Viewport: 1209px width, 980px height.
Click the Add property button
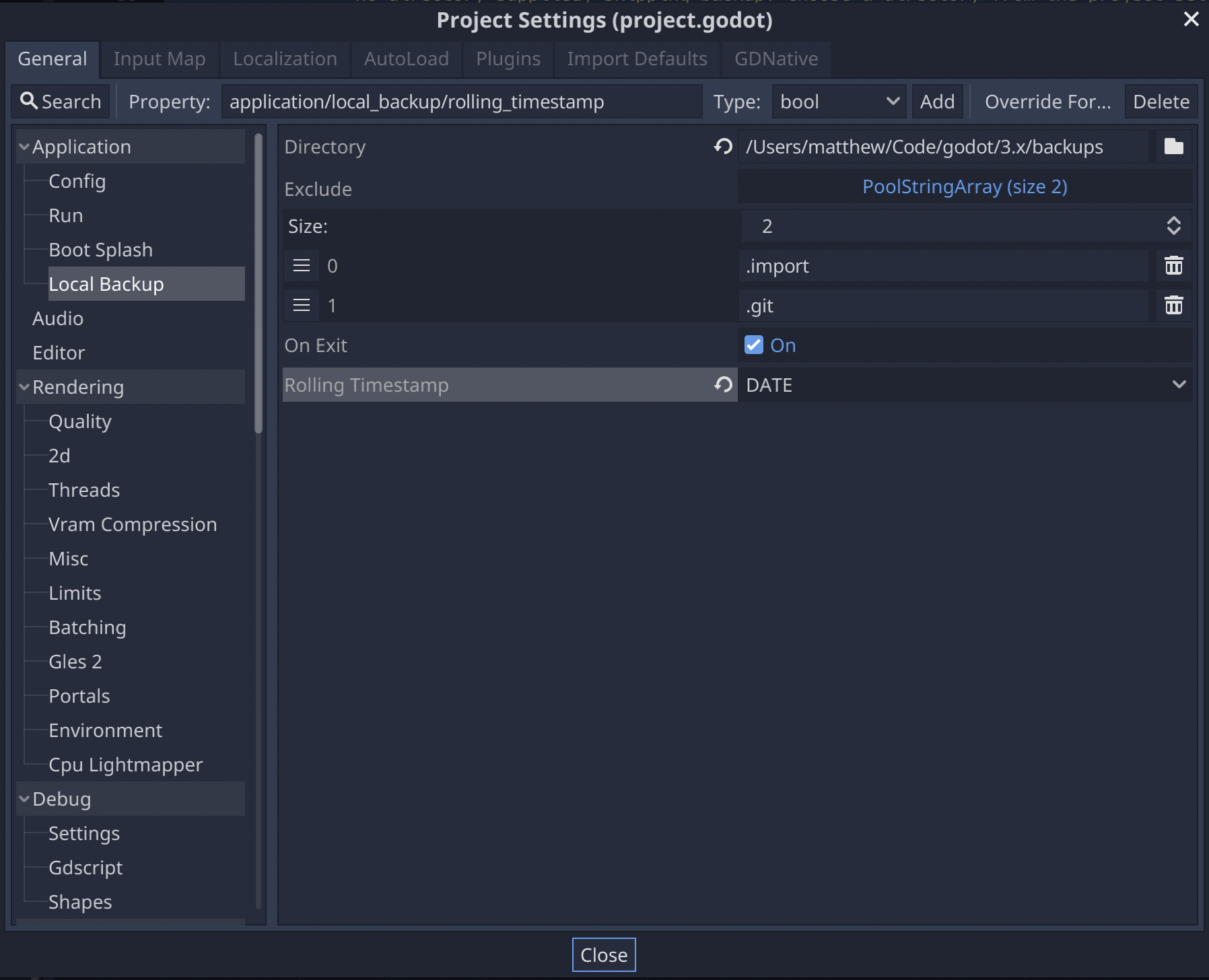(937, 102)
